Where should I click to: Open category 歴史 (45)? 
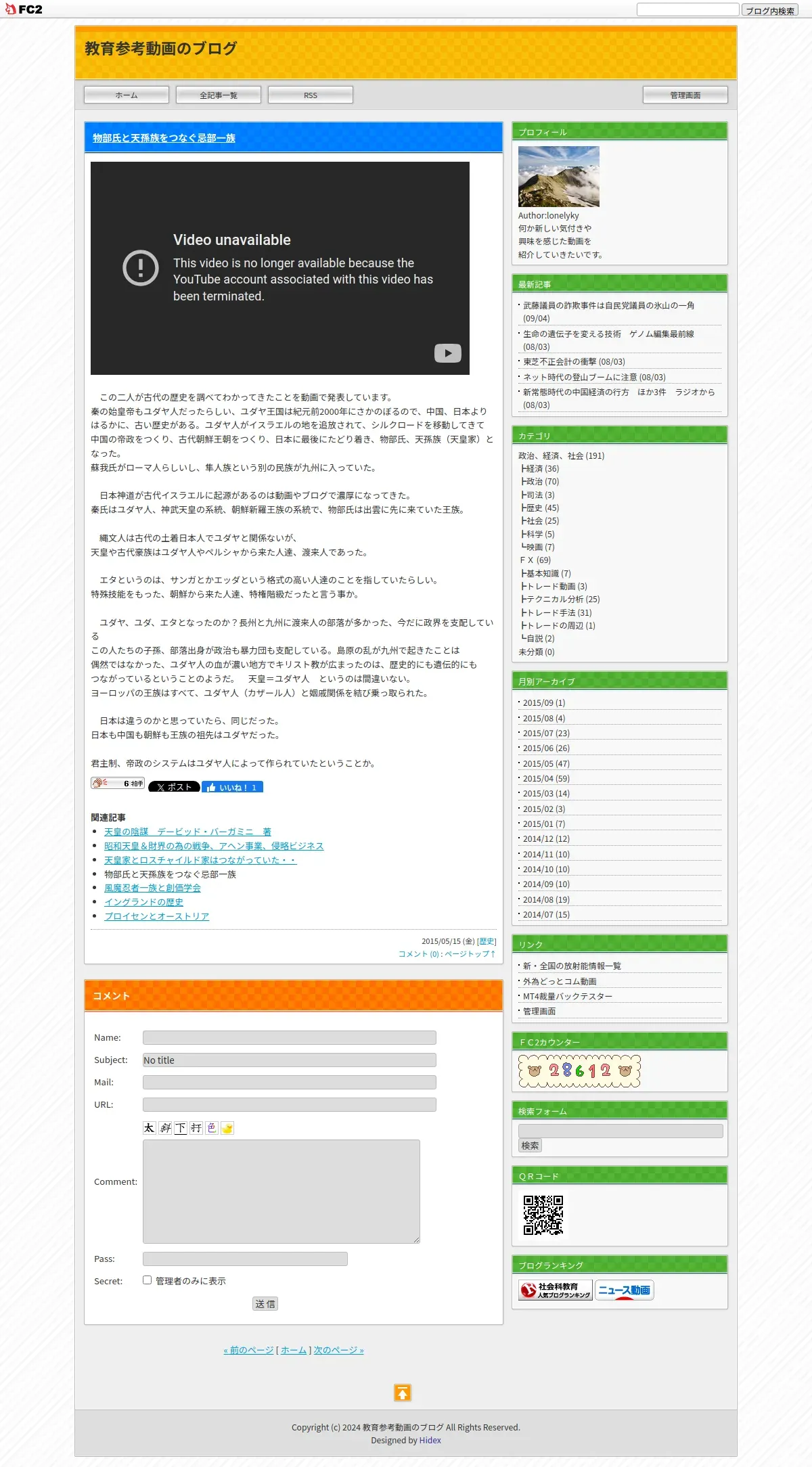pos(543,507)
